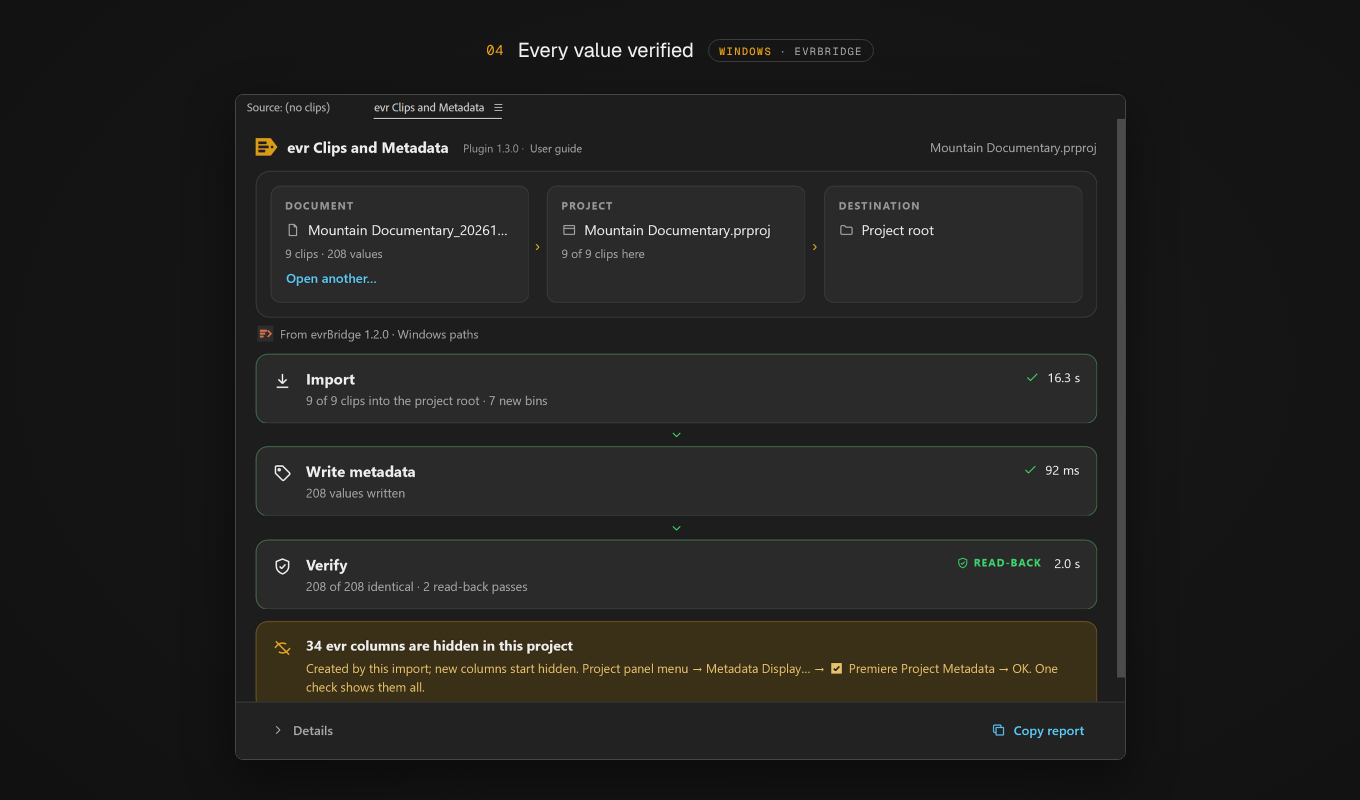Screen dimensions: 1360x800
Task: Click the arrow between Project and Destination cards
Action: coord(815,247)
